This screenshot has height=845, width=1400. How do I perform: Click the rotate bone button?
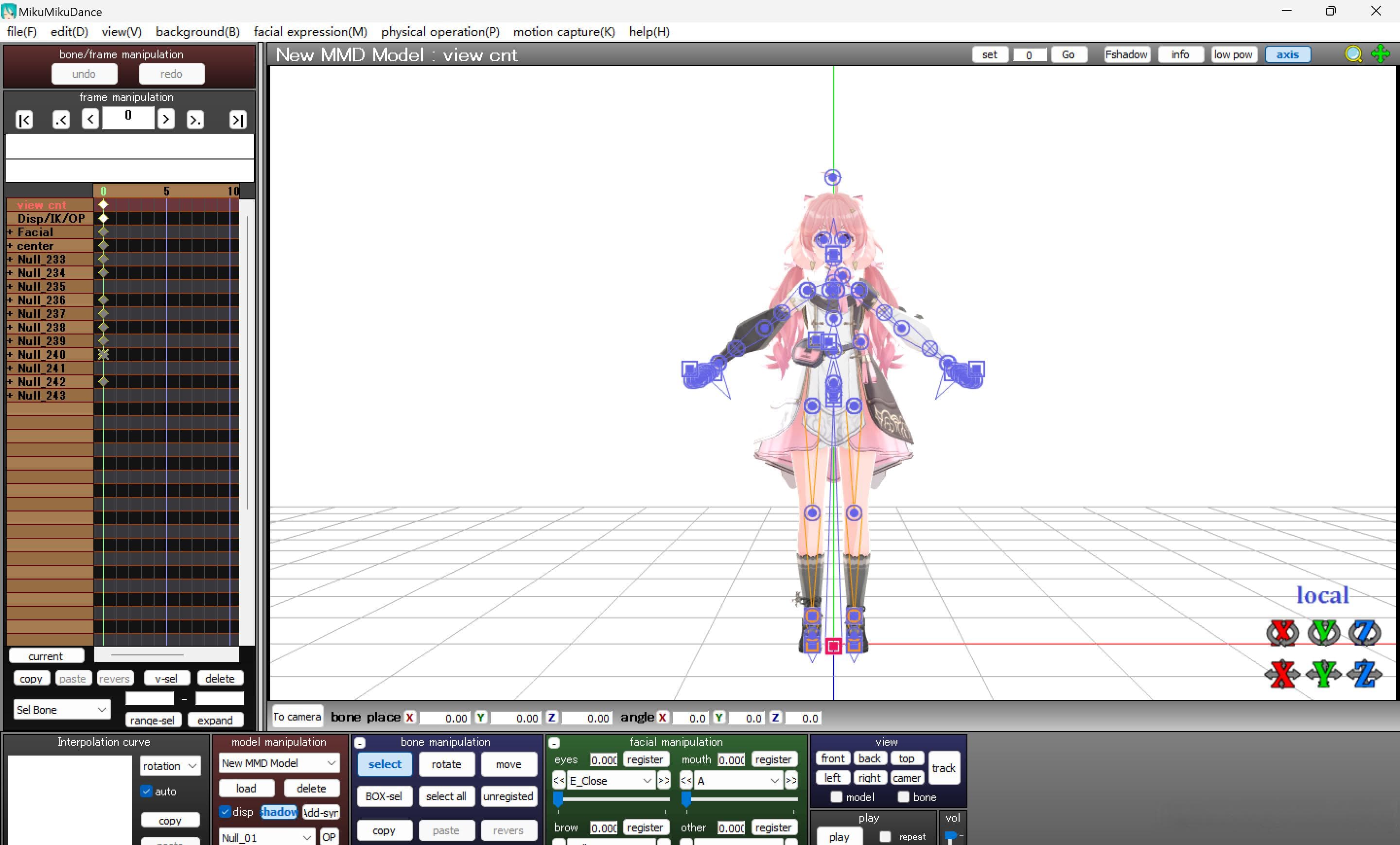coord(447,764)
